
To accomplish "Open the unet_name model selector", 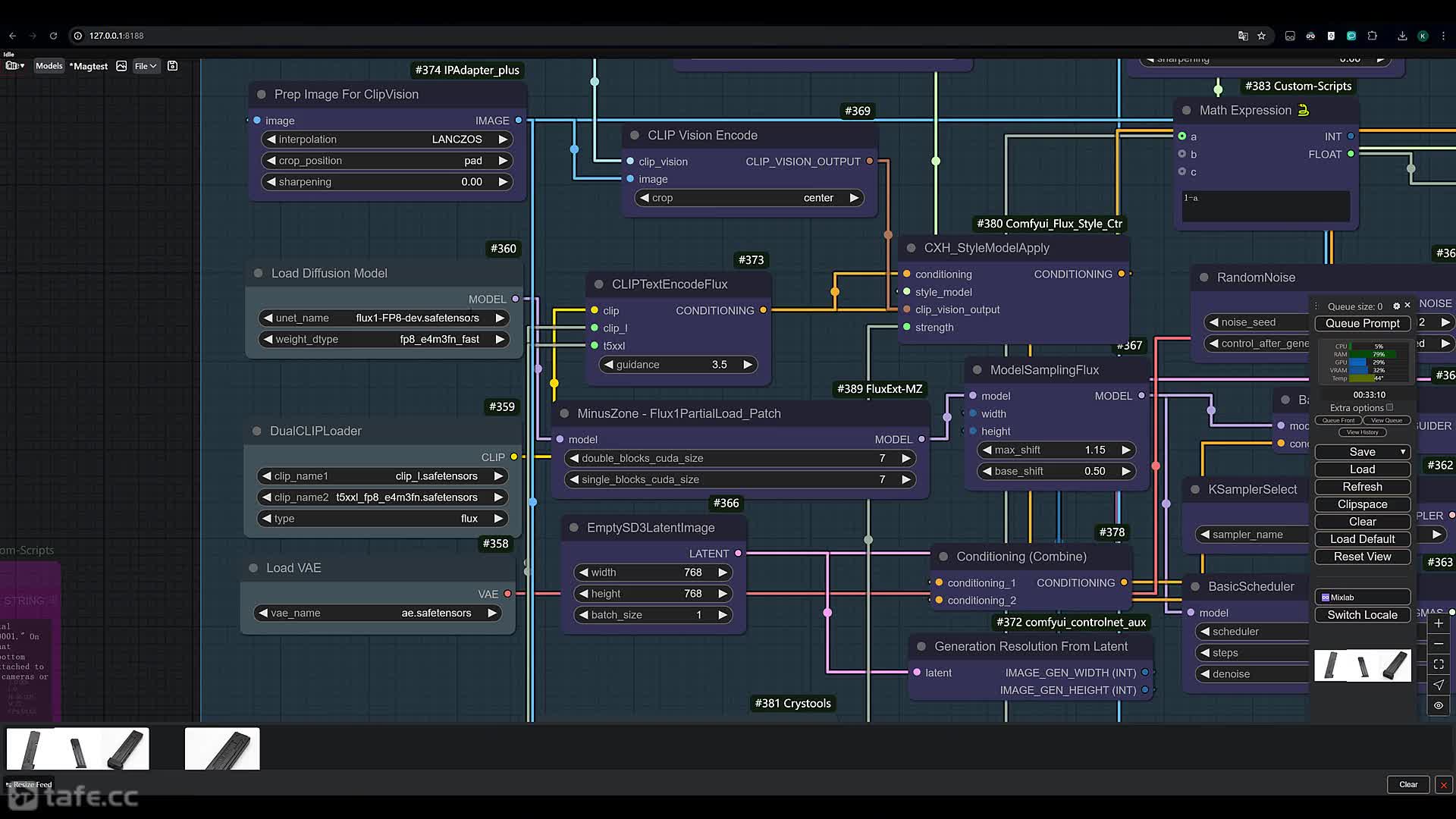I will (384, 318).
